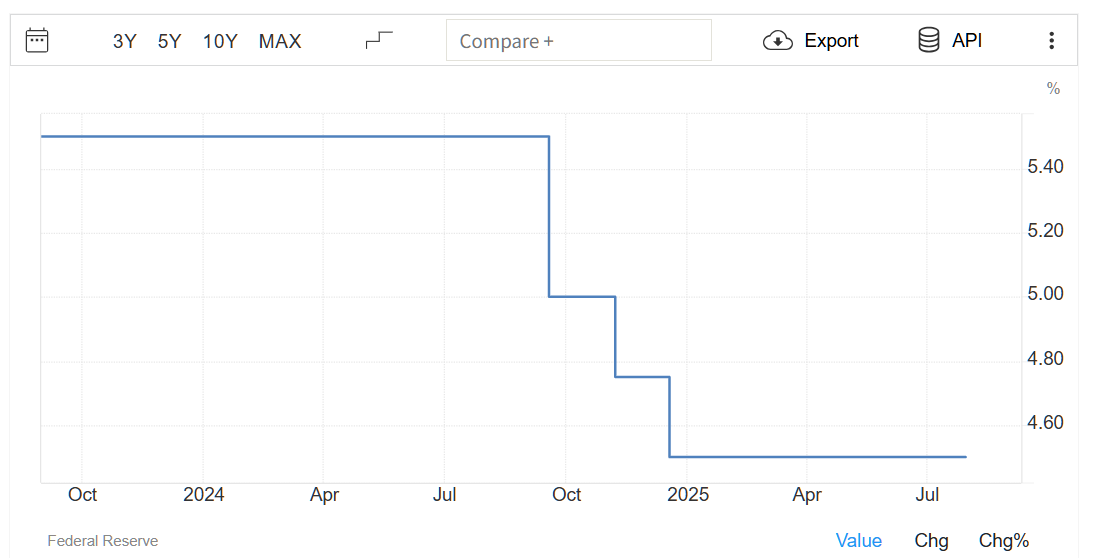This screenshot has height=558, width=1095.
Task: Click the 5.00 step on the line
Action: click(x=582, y=297)
